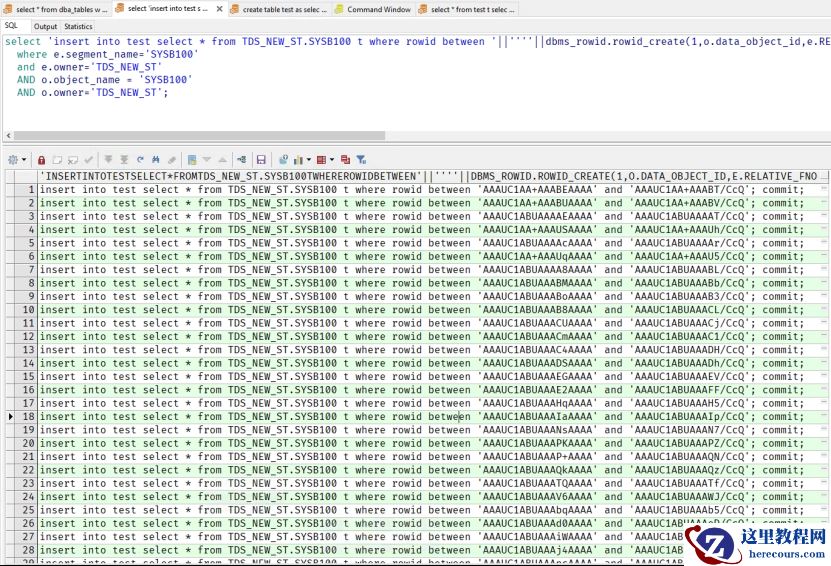Open dropdown arrow next to red grid icon
831x566 pixels.
[332, 160]
